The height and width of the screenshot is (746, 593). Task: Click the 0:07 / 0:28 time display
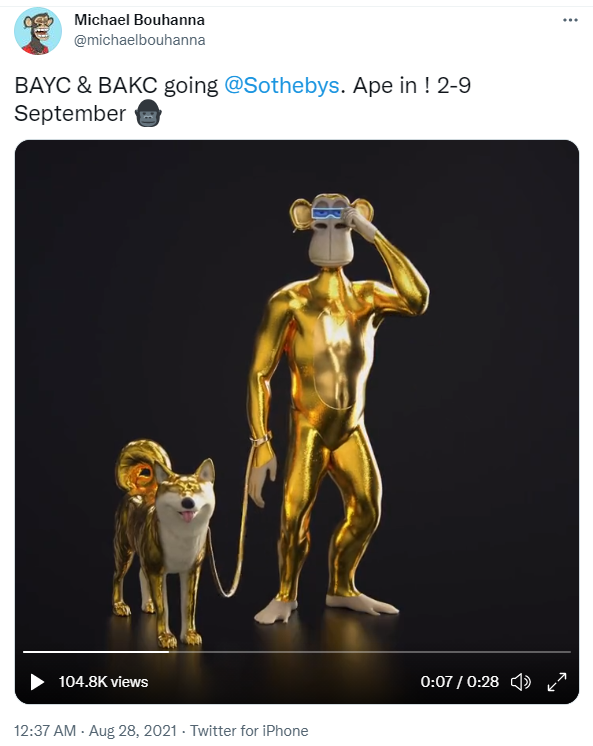pos(459,682)
